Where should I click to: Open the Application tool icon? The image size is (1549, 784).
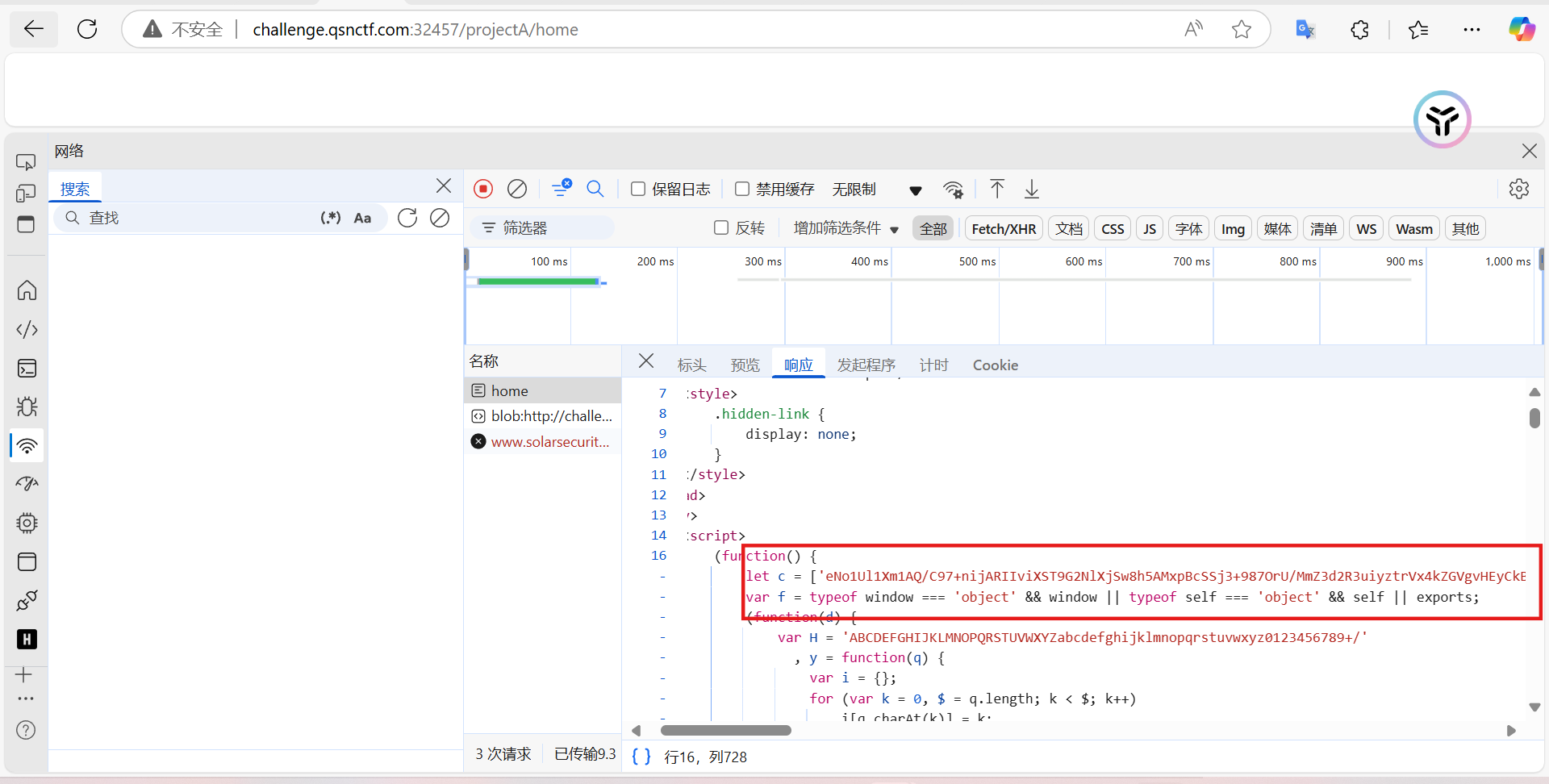click(x=27, y=561)
